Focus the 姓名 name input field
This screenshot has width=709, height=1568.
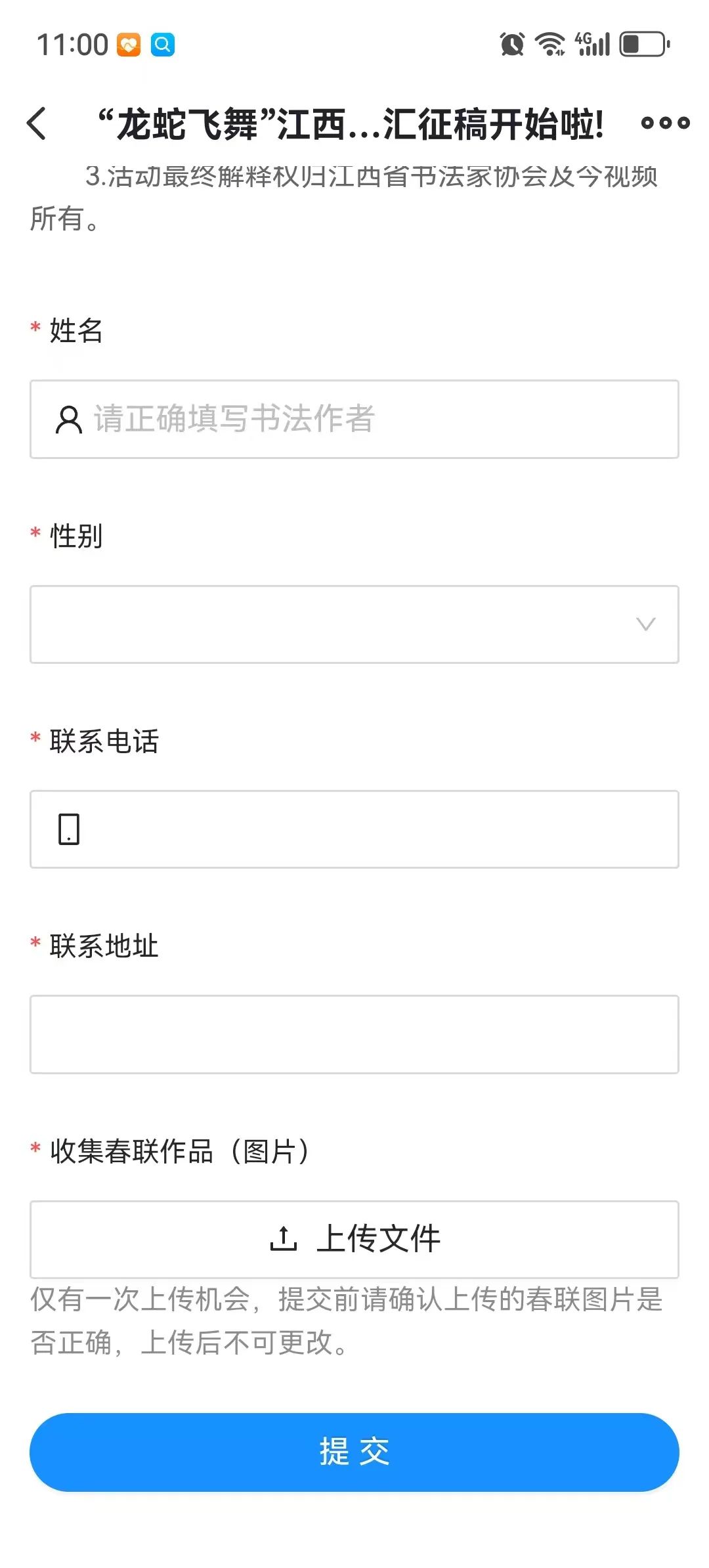354,419
